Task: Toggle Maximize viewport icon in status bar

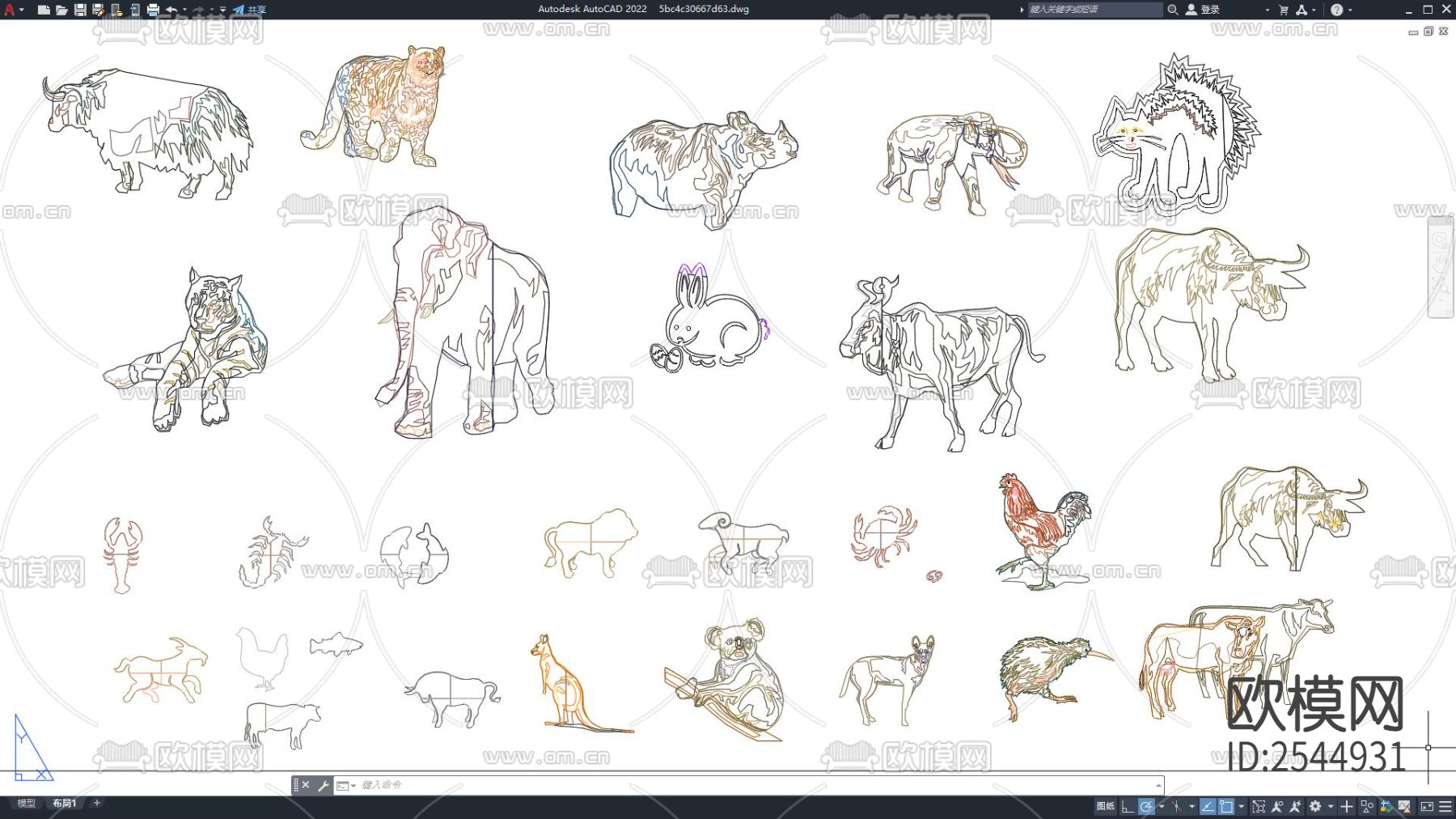Action: pos(1259,806)
